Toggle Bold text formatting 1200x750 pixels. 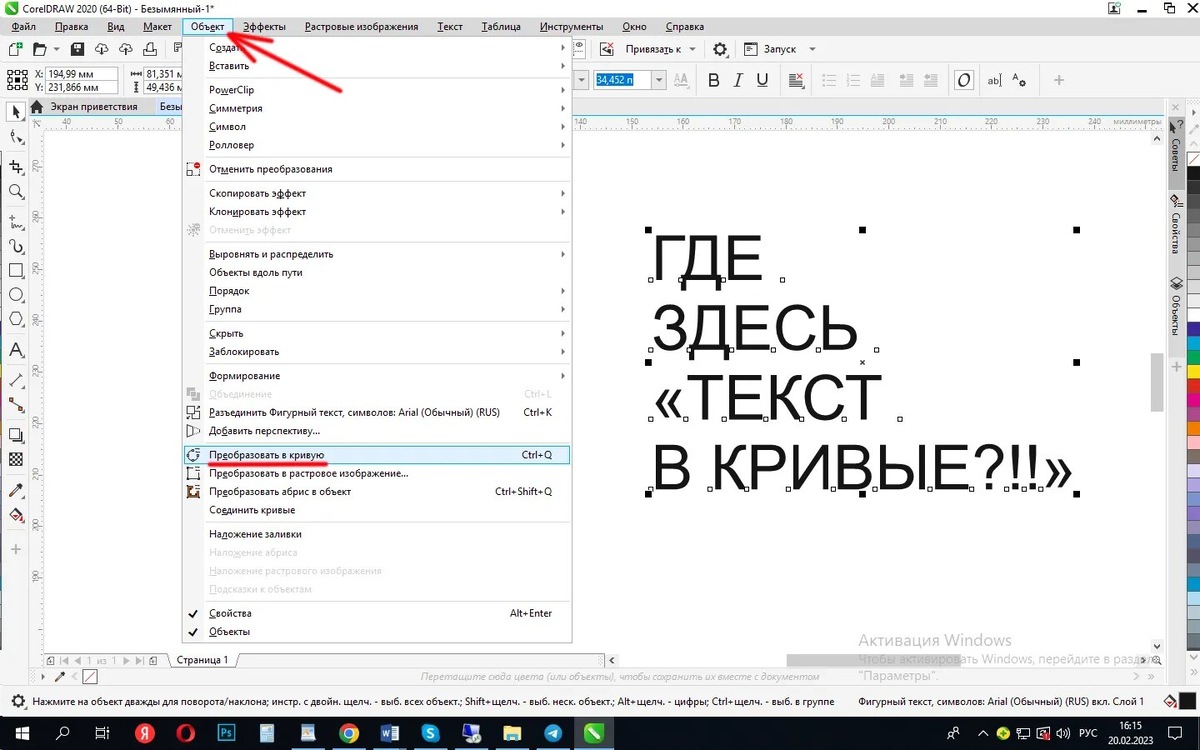click(x=714, y=80)
